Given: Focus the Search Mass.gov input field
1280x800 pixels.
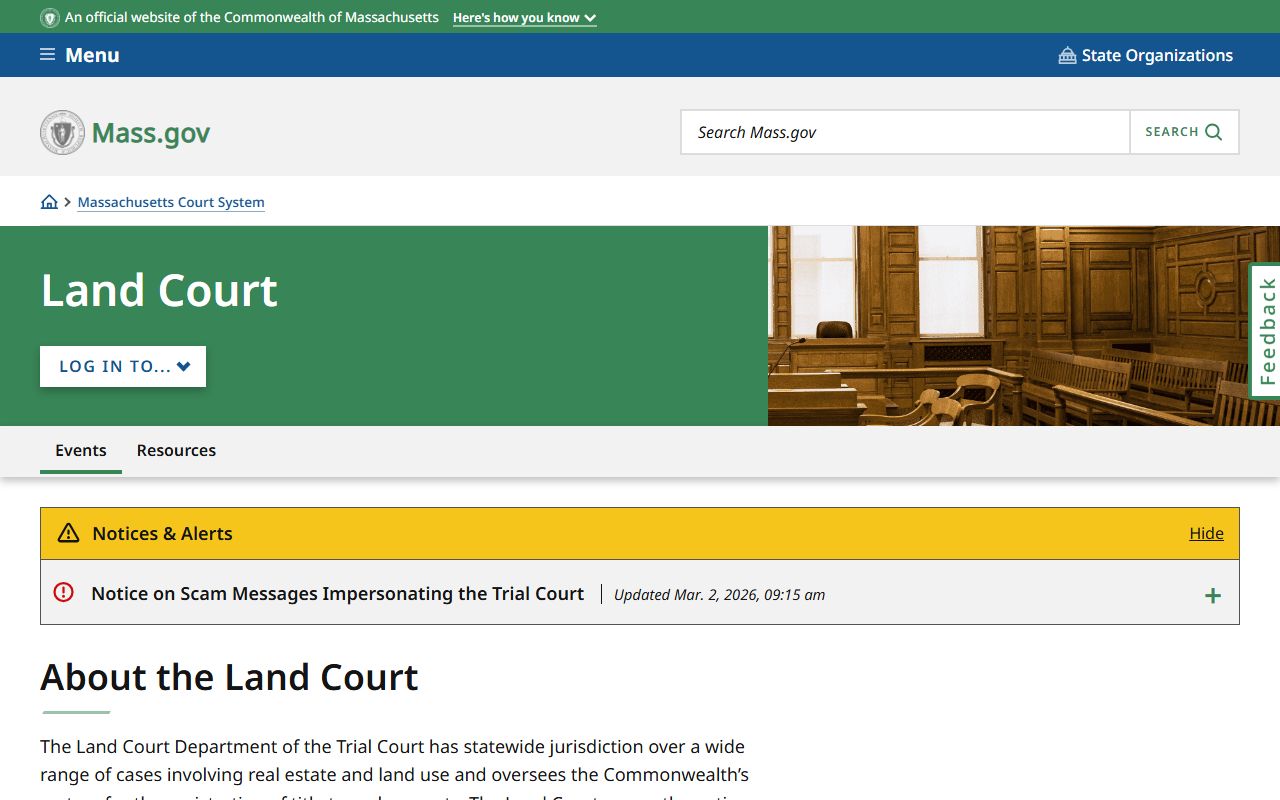Looking at the screenshot, I should 905,132.
